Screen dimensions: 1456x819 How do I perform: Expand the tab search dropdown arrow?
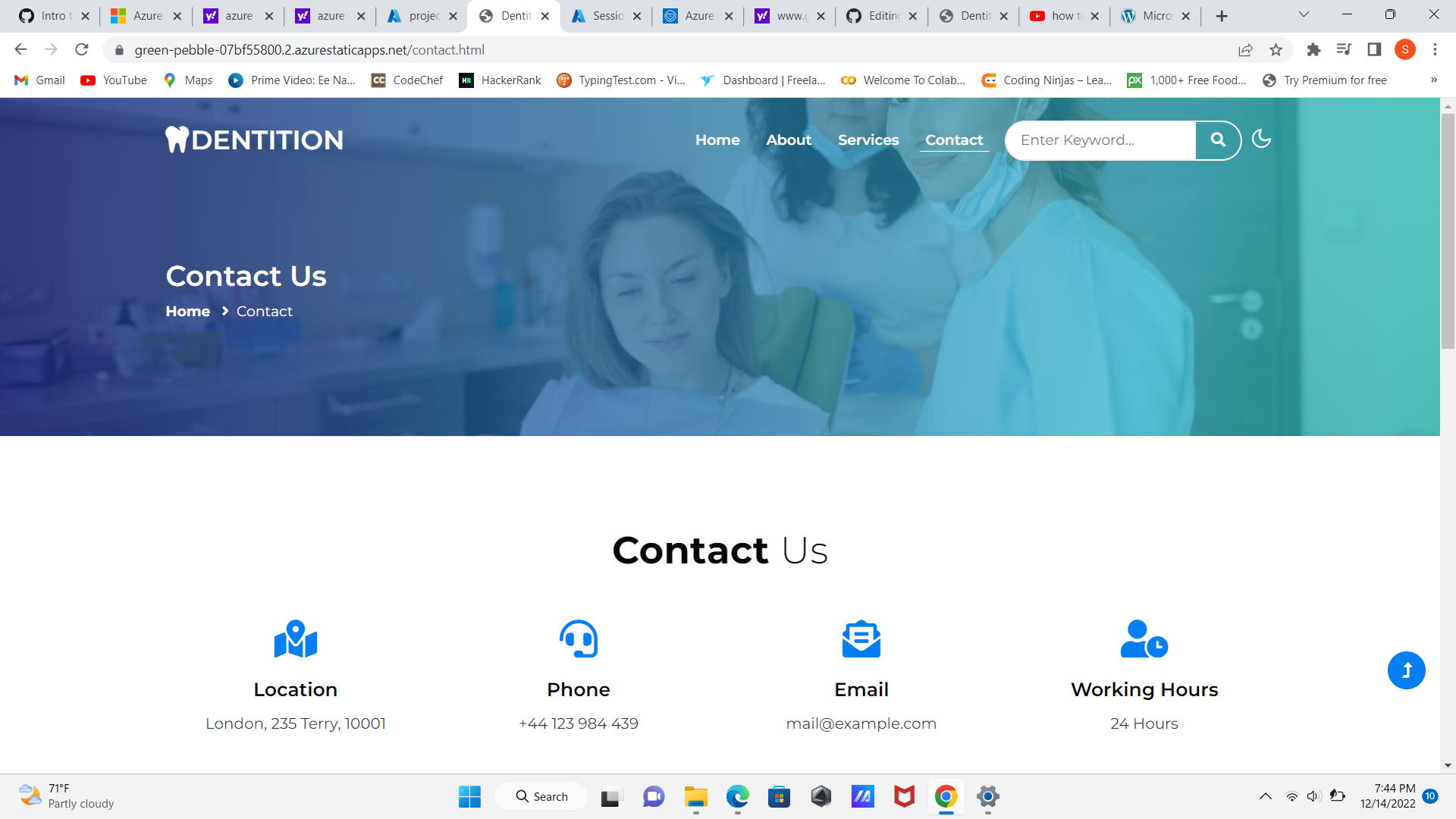point(1304,15)
